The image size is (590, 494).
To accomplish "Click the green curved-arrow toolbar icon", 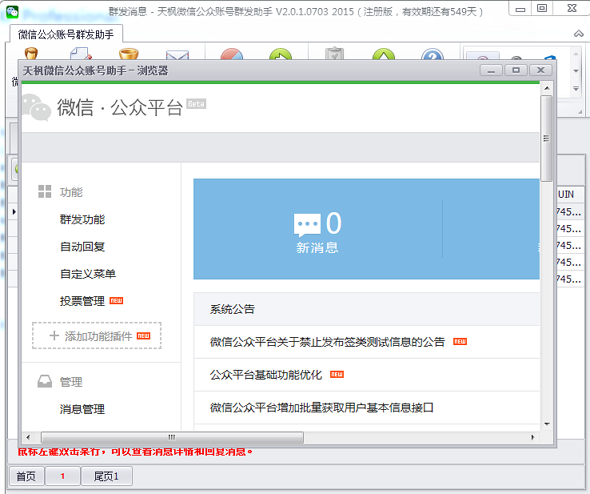I will 280,55.
